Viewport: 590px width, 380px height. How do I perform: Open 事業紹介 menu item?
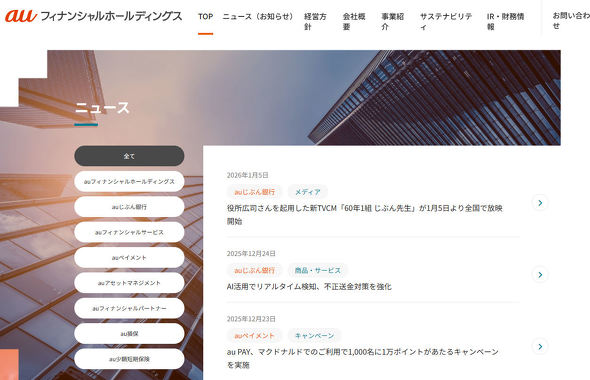392,21
